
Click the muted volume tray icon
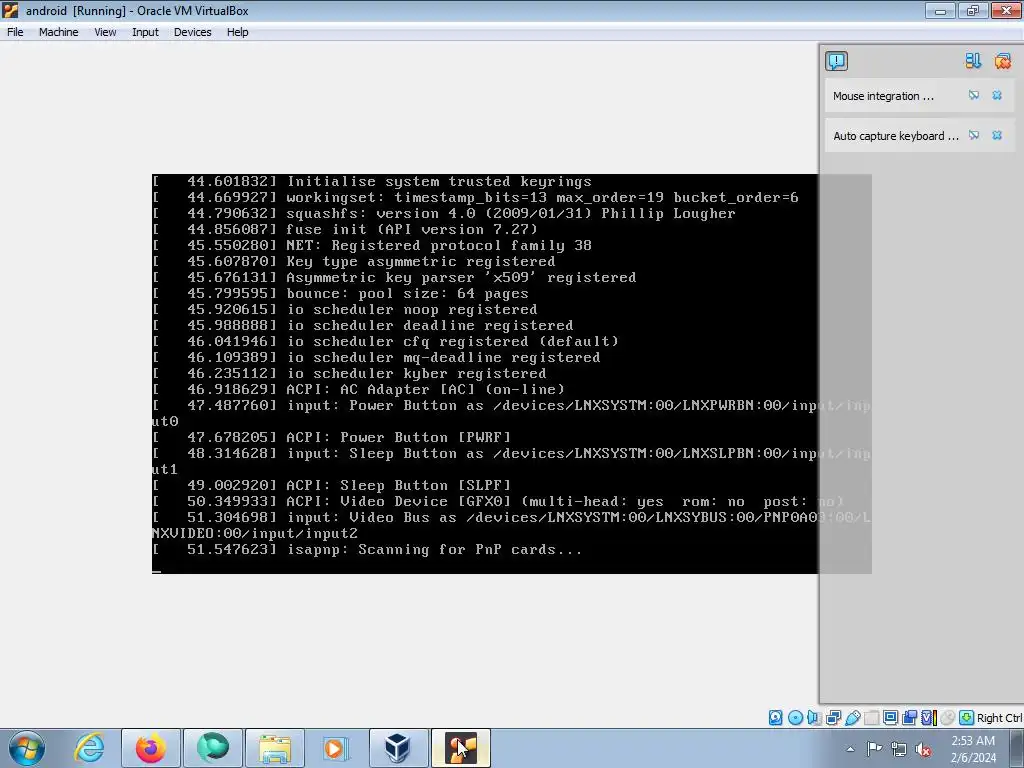click(x=923, y=749)
